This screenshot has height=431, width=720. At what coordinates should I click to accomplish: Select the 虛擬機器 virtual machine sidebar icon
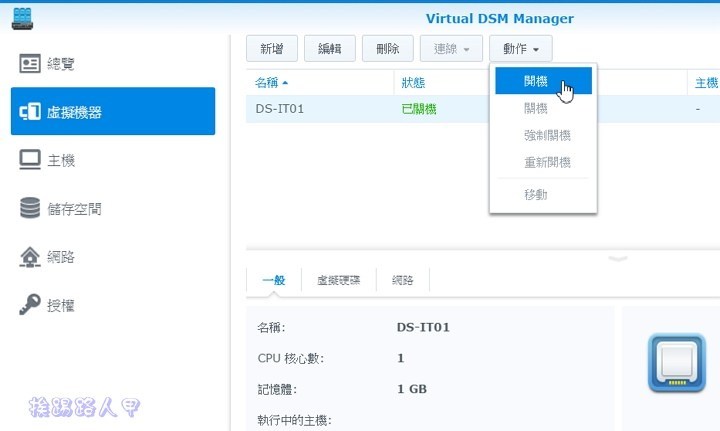pos(30,112)
